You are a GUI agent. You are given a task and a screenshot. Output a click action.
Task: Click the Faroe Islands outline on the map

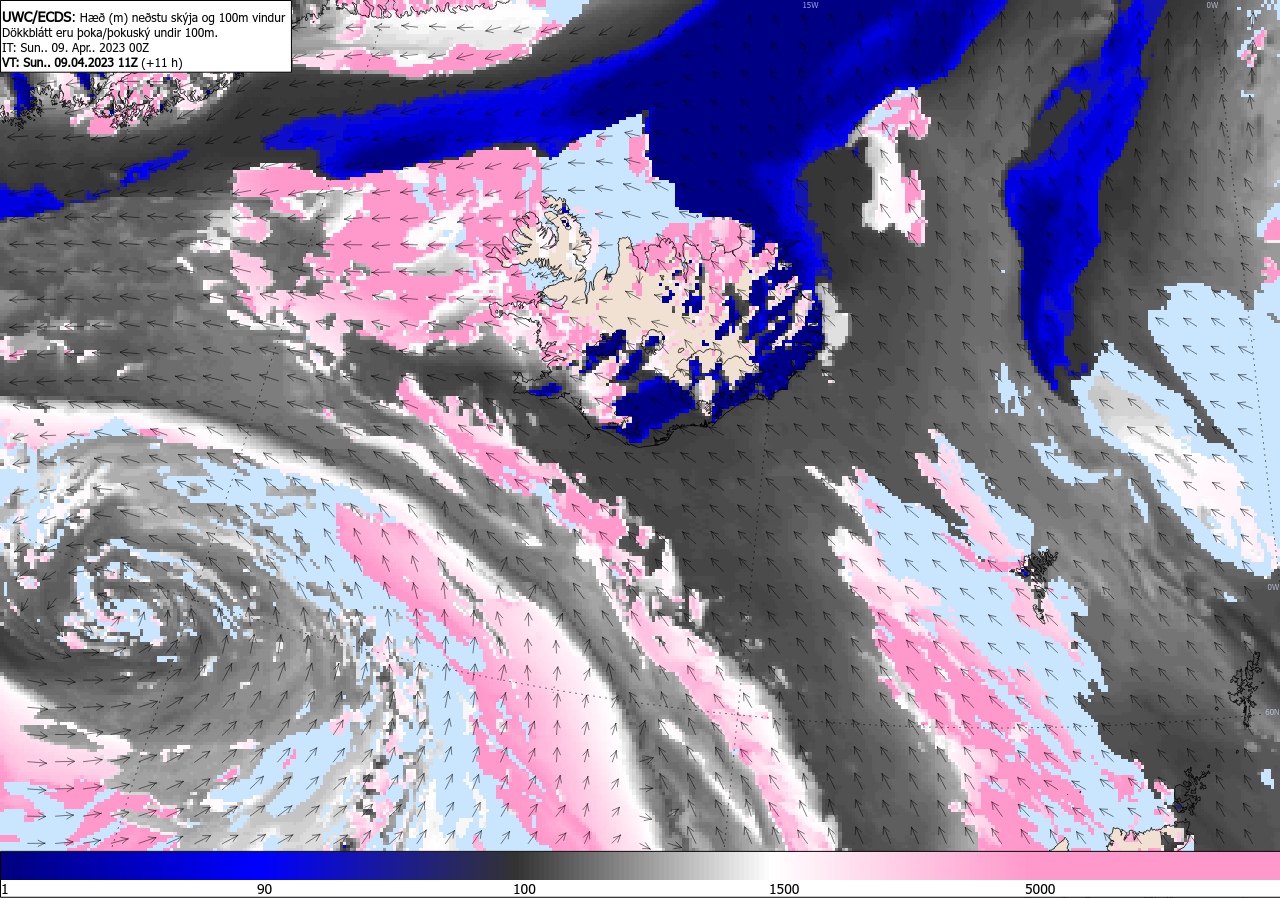1038,584
